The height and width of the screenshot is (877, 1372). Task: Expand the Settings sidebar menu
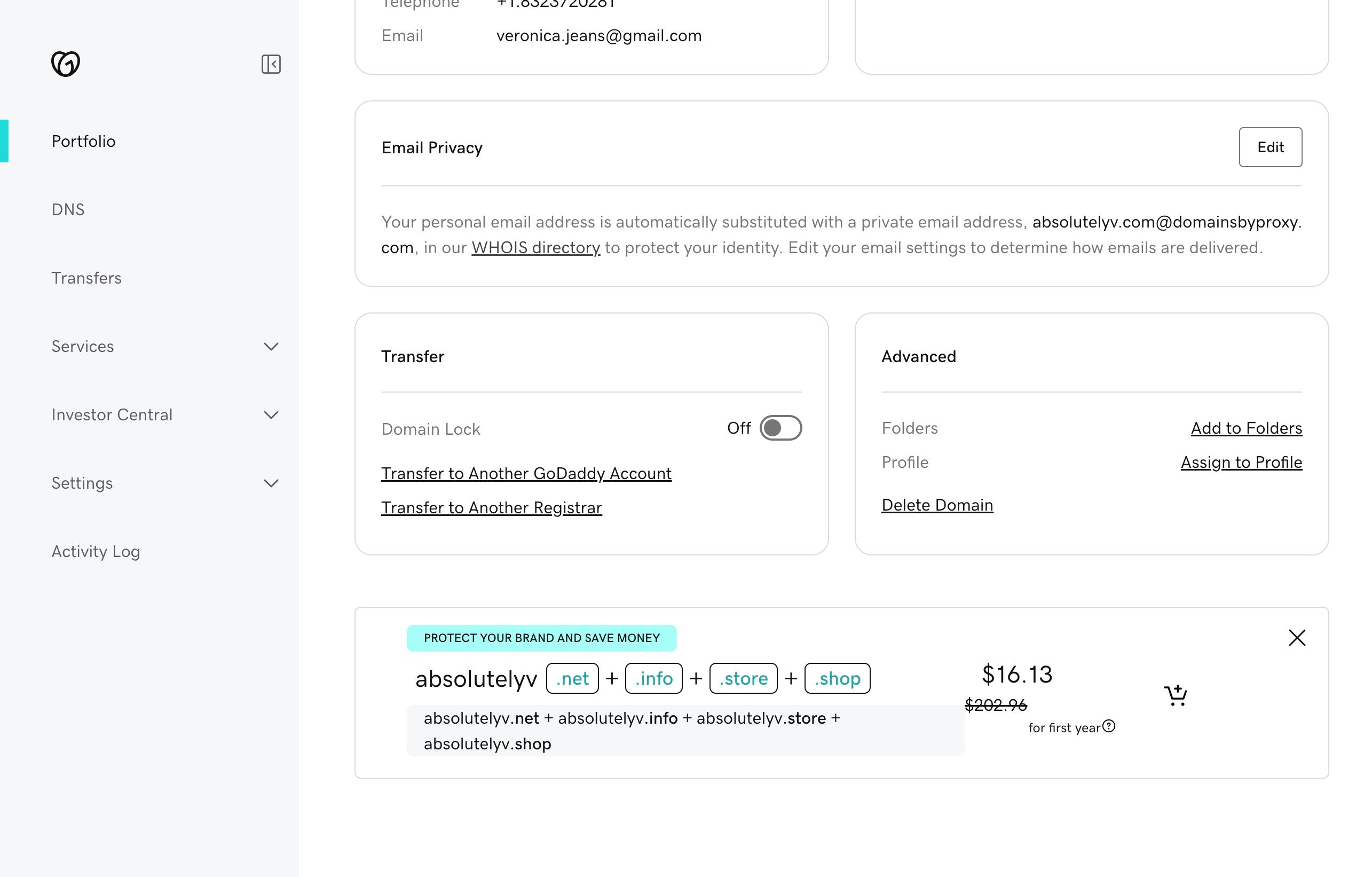pyautogui.click(x=271, y=483)
